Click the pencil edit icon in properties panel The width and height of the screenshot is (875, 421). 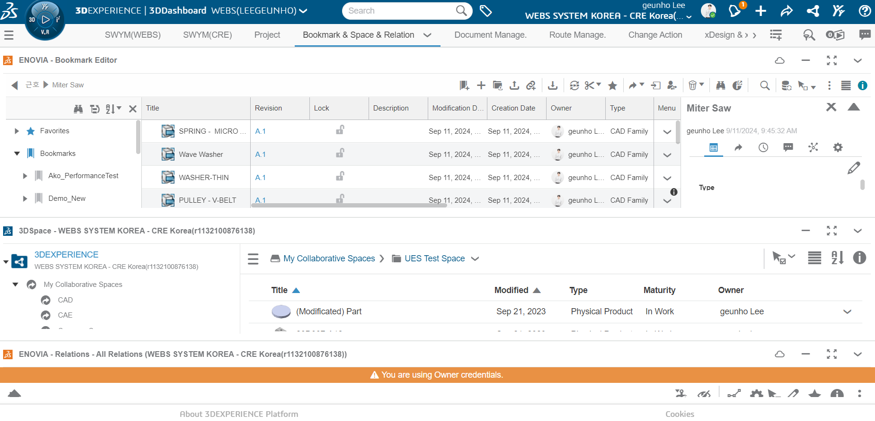click(853, 168)
